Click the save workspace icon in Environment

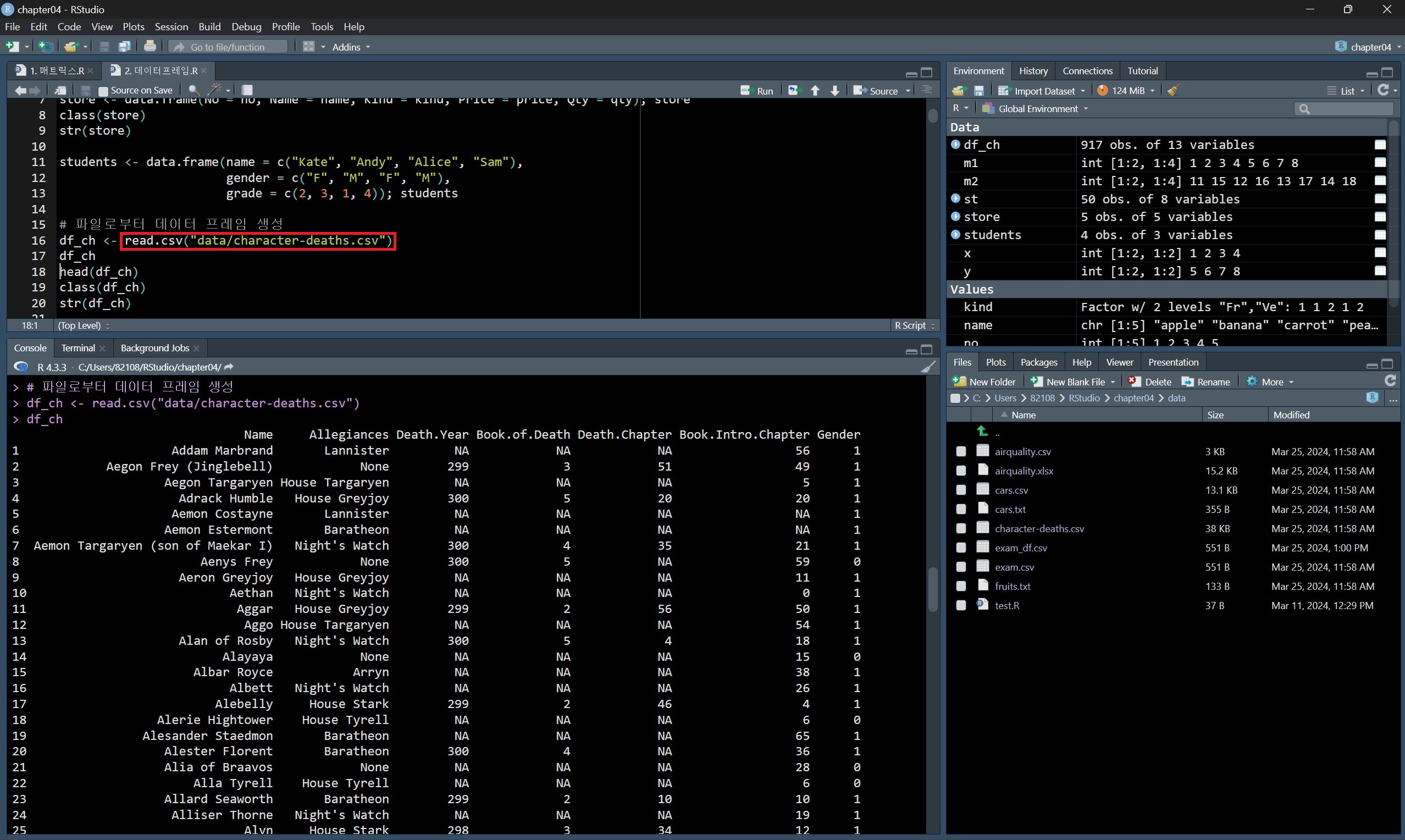(979, 91)
